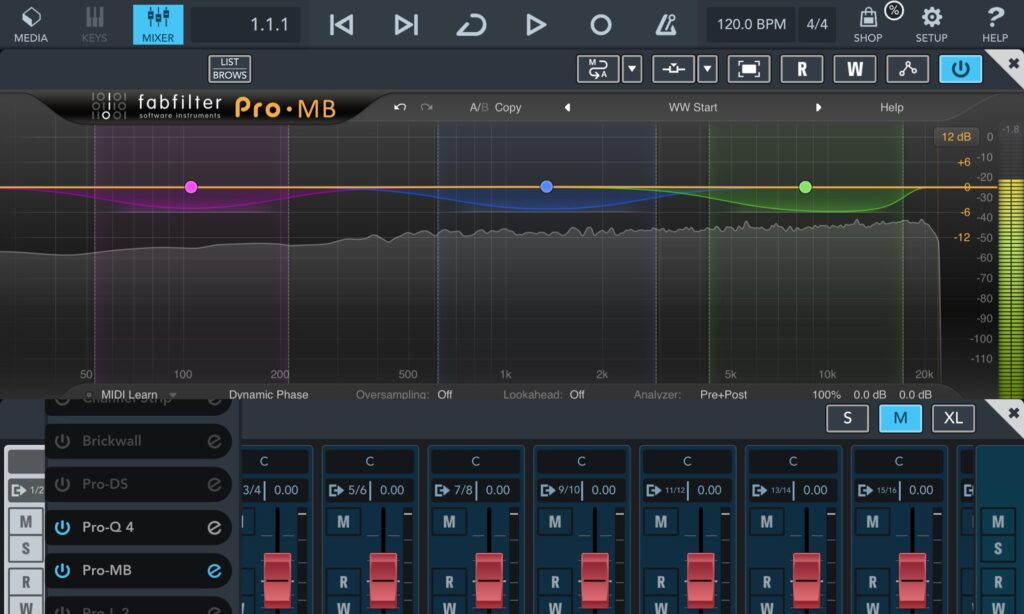Image resolution: width=1024 pixels, height=614 pixels.
Task: Open Setup gear settings
Action: click(931, 24)
